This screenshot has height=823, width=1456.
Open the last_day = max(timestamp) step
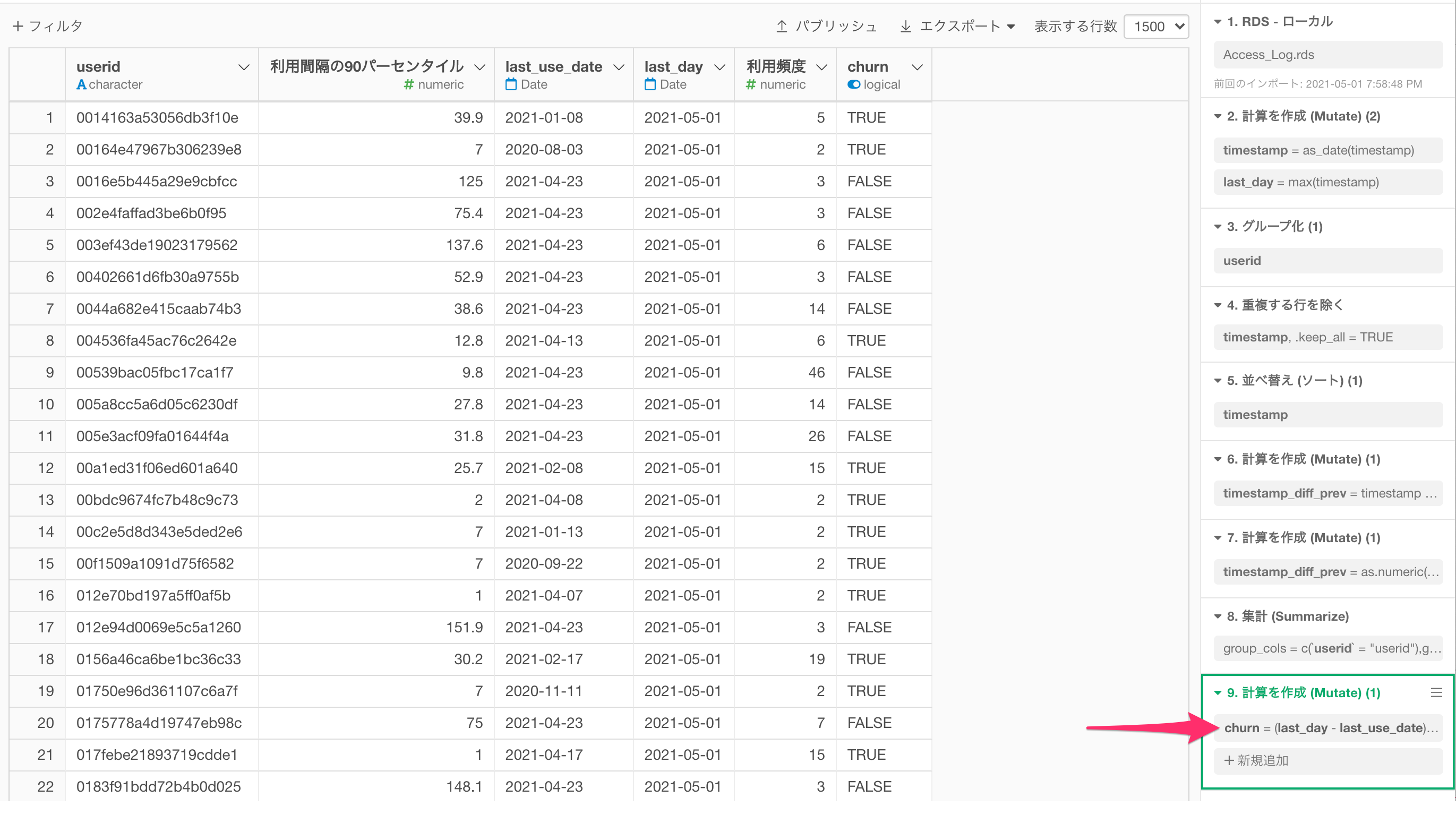(x=1327, y=182)
